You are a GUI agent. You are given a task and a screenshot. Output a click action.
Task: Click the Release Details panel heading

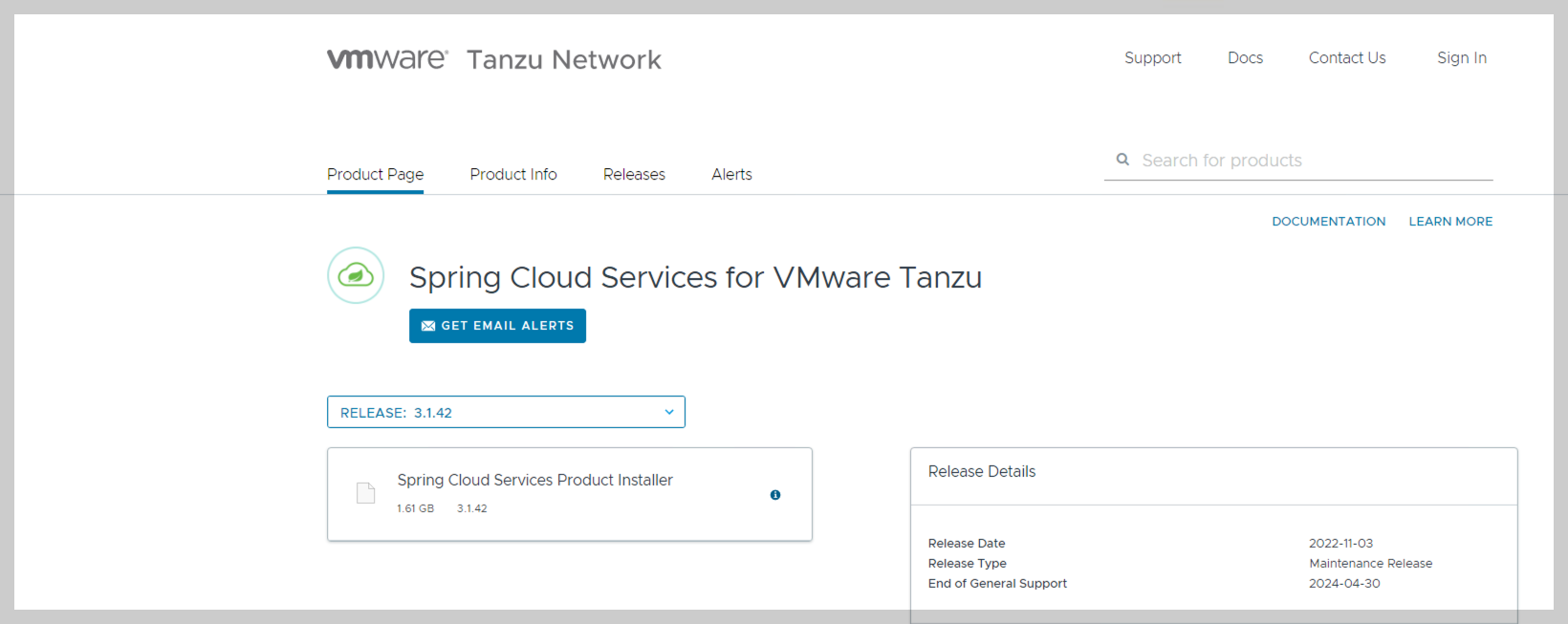click(x=982, y=471)
